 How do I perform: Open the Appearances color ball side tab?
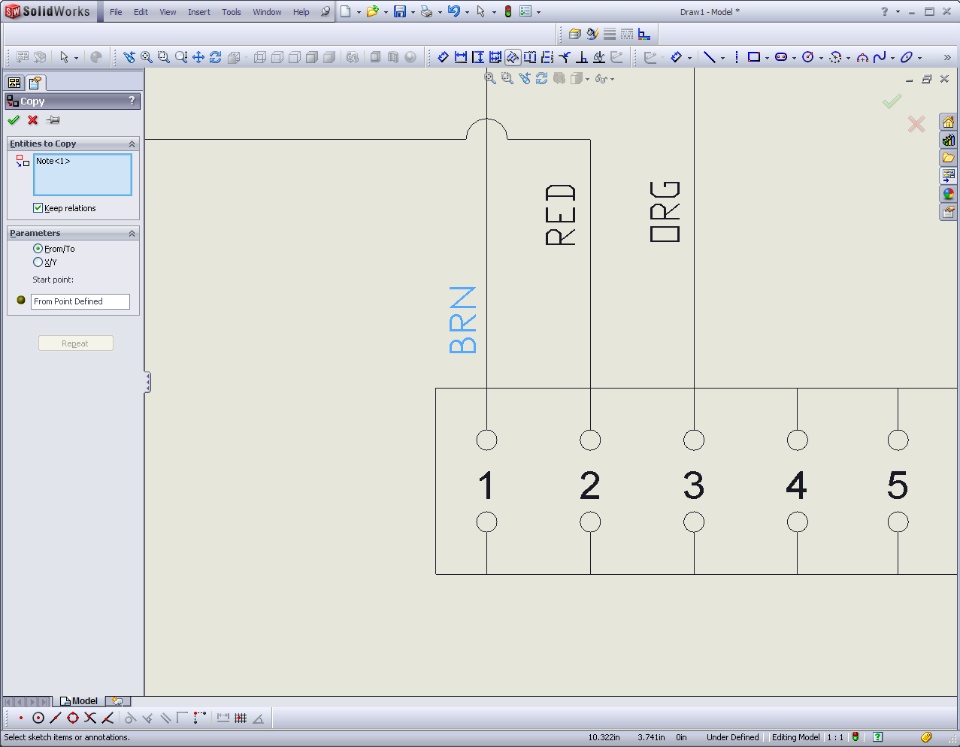coord(948,194)
